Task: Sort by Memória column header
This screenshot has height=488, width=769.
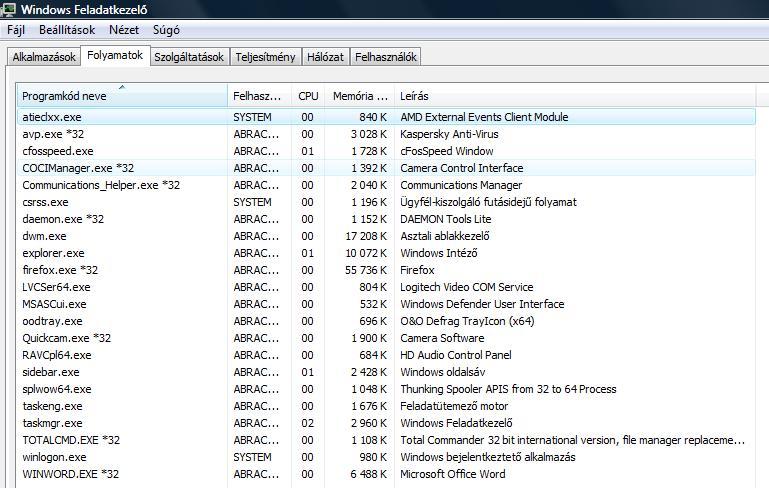Action: coord(359,96)
